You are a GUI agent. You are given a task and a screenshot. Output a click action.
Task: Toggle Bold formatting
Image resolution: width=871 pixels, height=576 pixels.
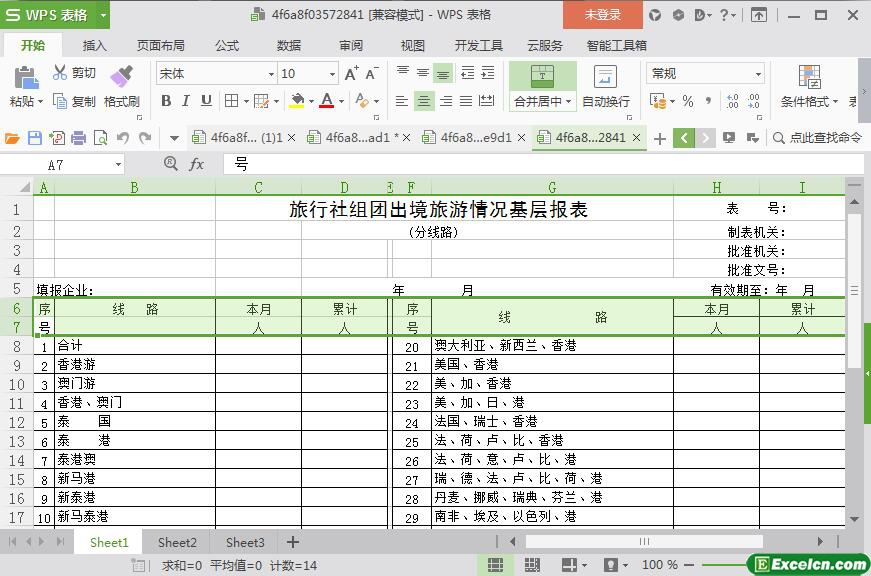[x=166, y=101]
